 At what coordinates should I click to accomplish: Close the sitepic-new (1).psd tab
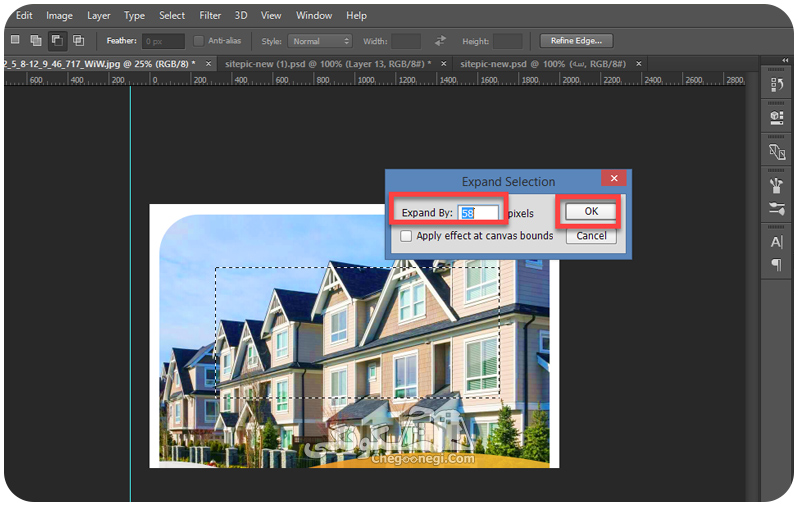click(443, 64)
